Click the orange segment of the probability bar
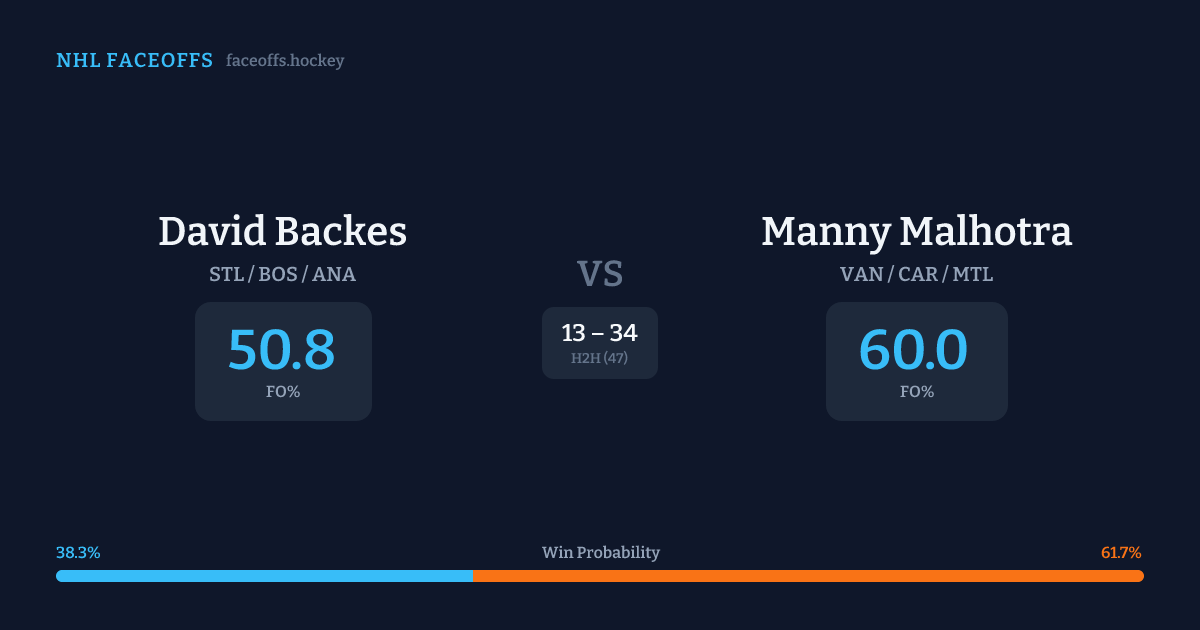The width and height of the screenshot is (1200, 630). (808, 576)
